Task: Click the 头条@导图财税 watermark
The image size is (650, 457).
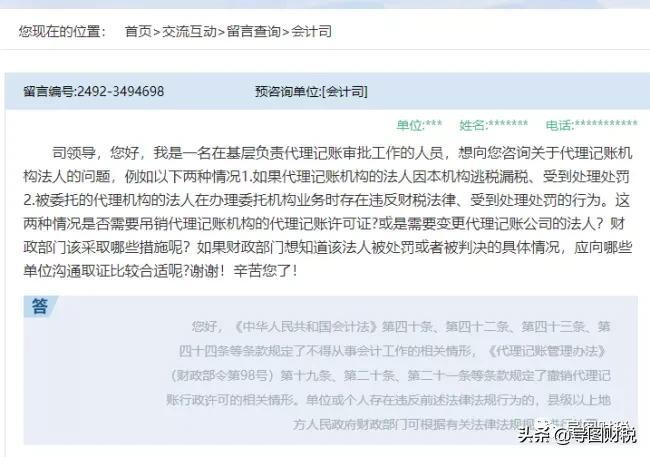Action: (577, 434)
